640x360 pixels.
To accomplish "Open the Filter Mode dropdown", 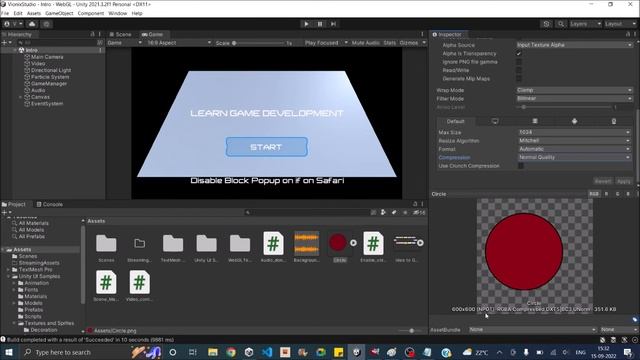I will coord(574,98).
